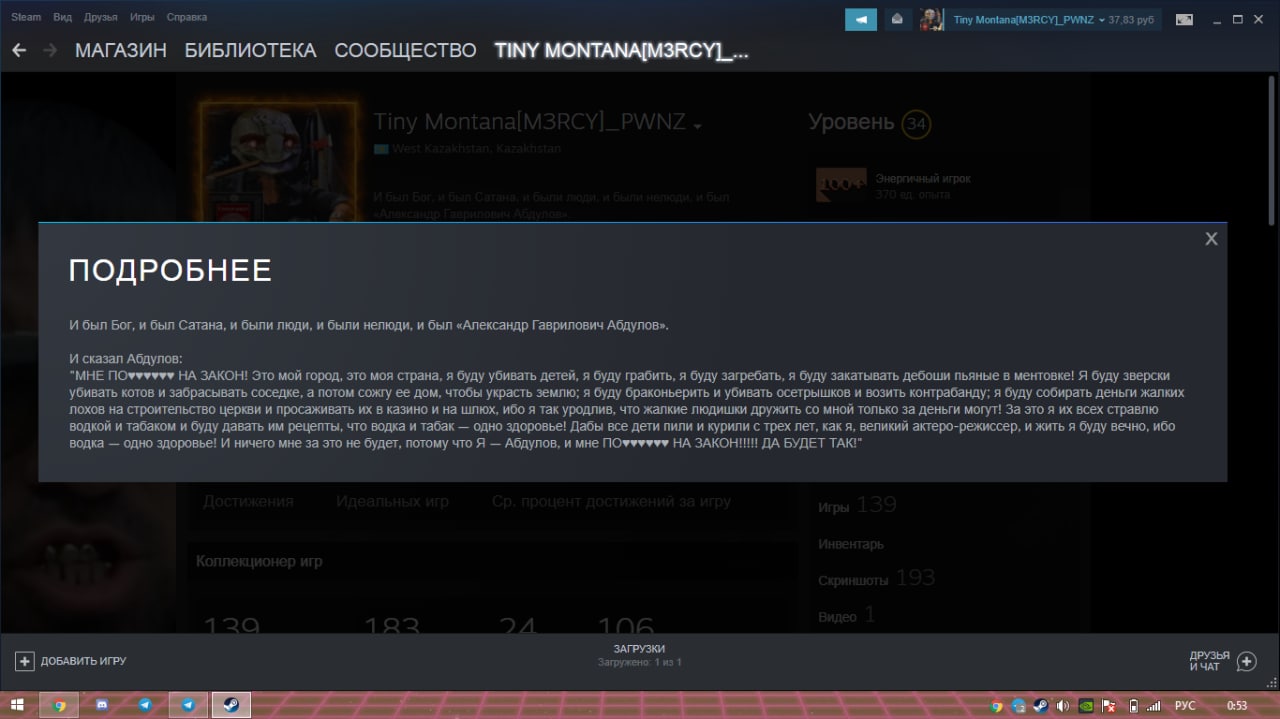Open ДРУЗЬЯ И ЧАТ panel
The image size is (1280, 719).
coord(1209,661)
